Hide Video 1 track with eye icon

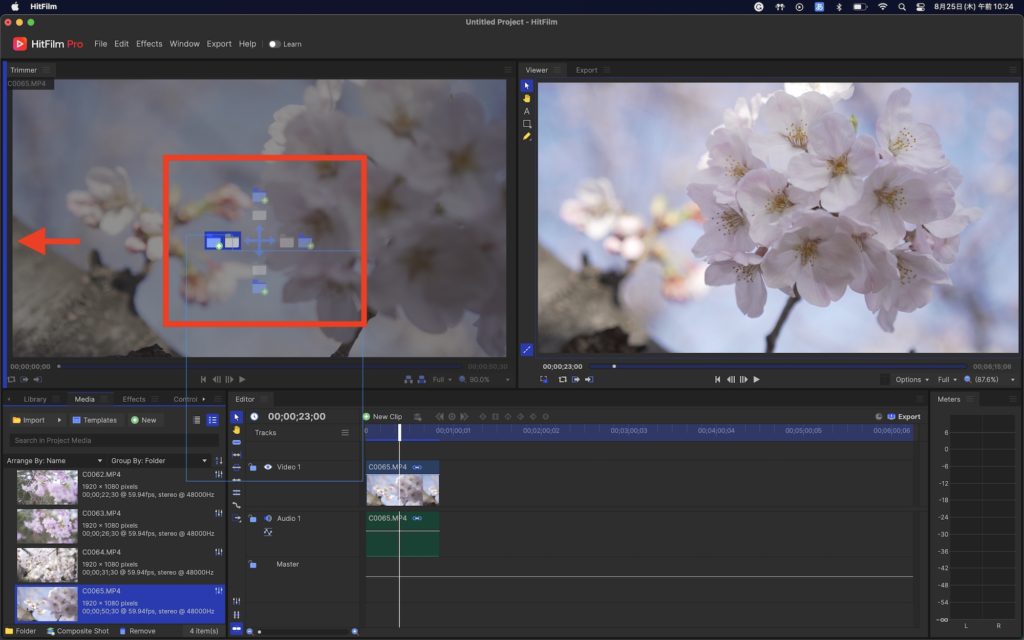pos(268,467)
